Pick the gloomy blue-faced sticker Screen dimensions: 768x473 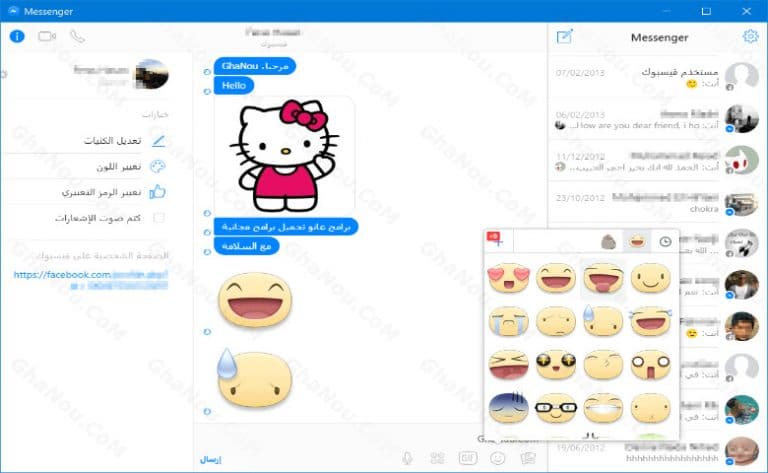[509, 407]
